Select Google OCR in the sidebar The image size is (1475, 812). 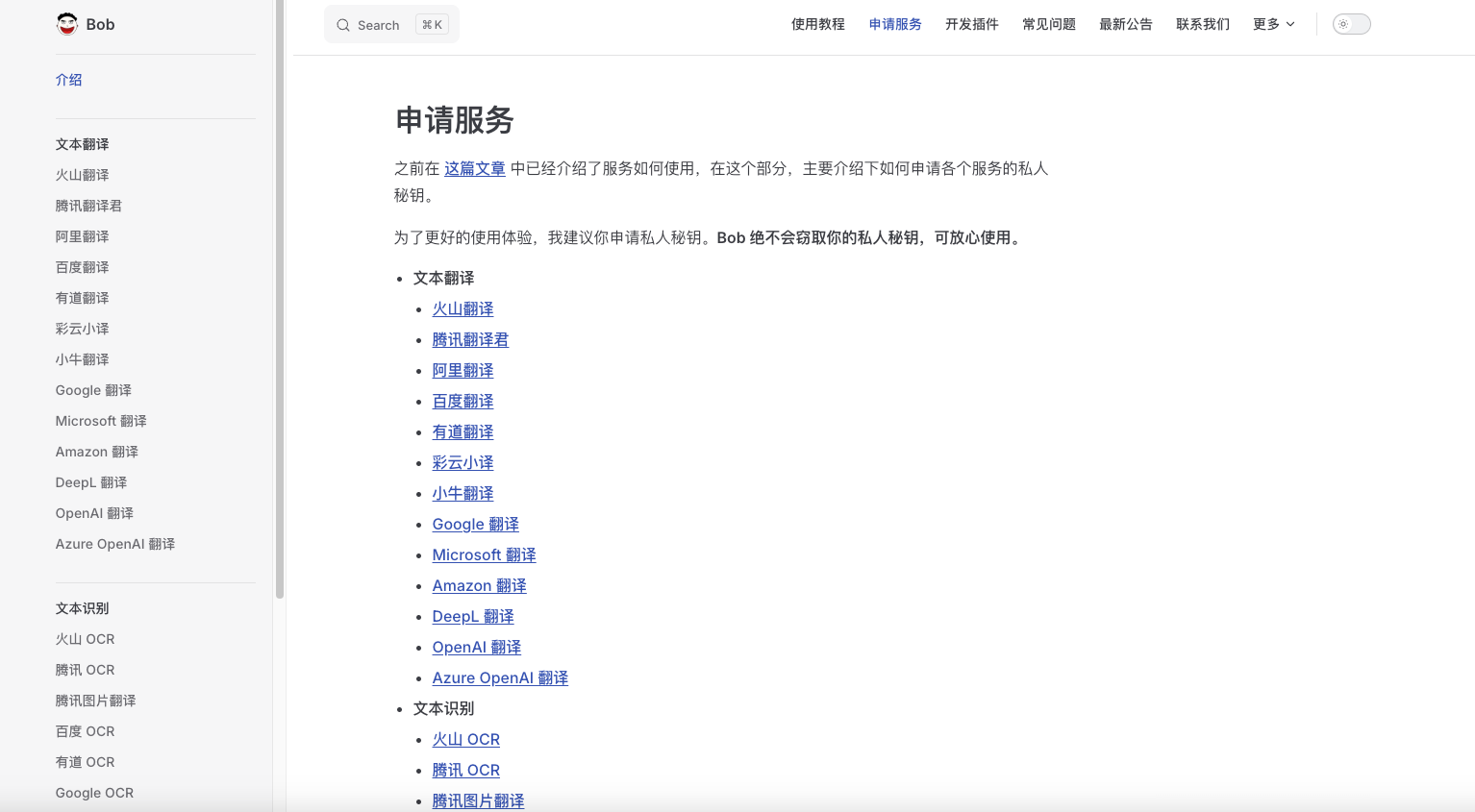(94, 793)
